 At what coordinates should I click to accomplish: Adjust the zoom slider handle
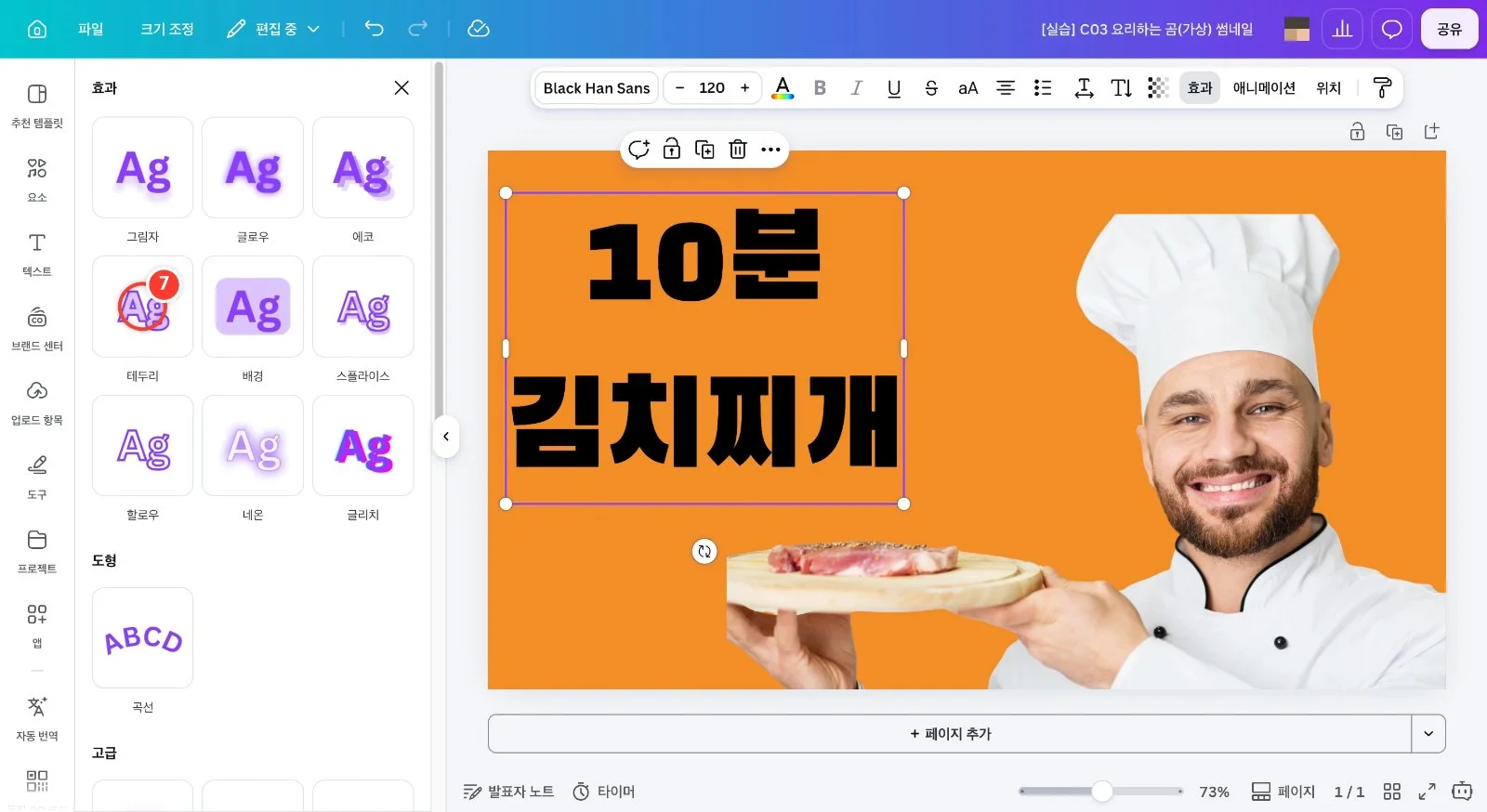tap(1102, 792)
